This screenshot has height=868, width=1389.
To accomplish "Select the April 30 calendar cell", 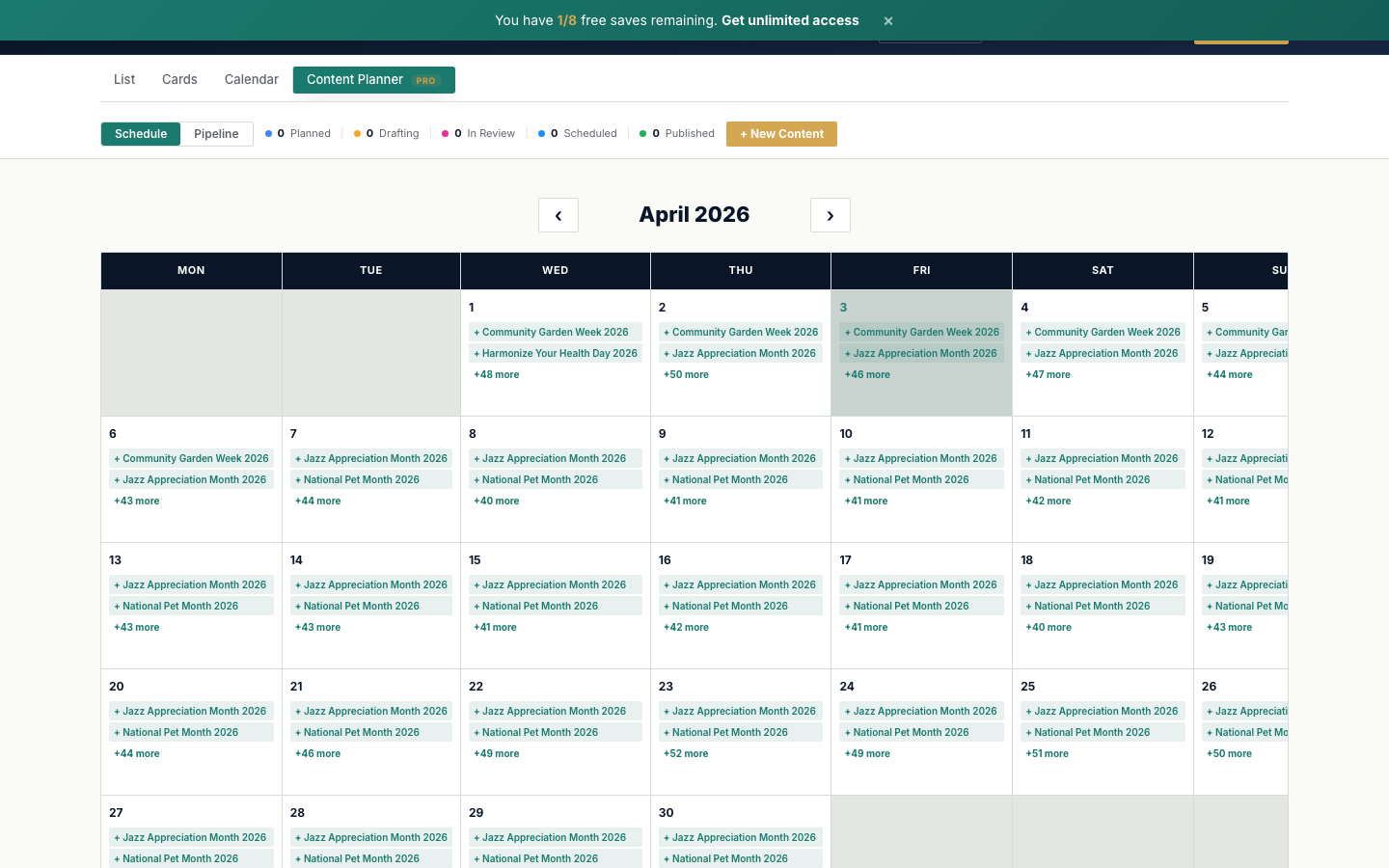I will tap(740, 813).
